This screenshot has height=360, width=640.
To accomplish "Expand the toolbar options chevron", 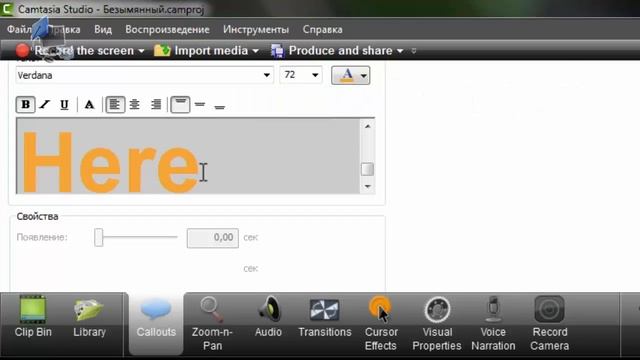I will pos(413,51).
